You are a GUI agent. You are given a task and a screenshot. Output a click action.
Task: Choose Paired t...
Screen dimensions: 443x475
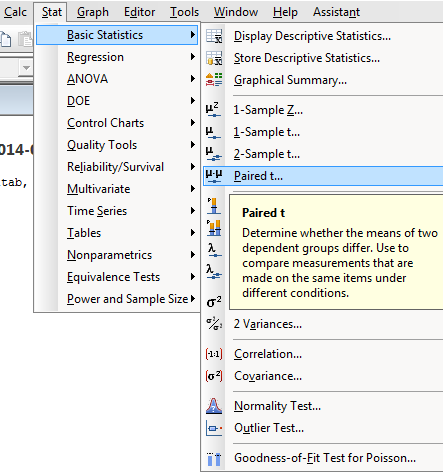click(323, 176)
